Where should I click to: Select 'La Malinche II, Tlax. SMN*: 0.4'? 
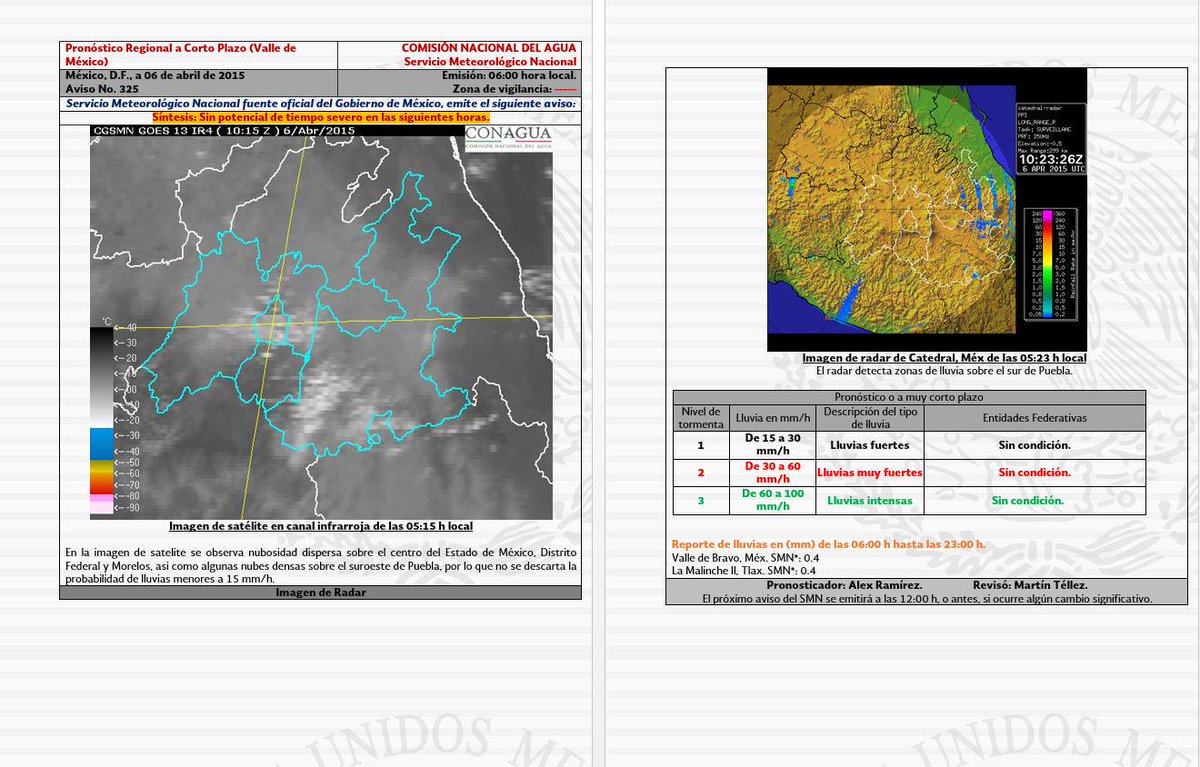744,570
